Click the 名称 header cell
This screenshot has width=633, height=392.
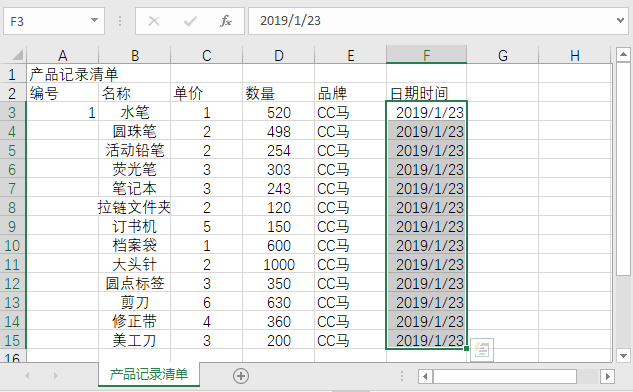pos(134,93)
